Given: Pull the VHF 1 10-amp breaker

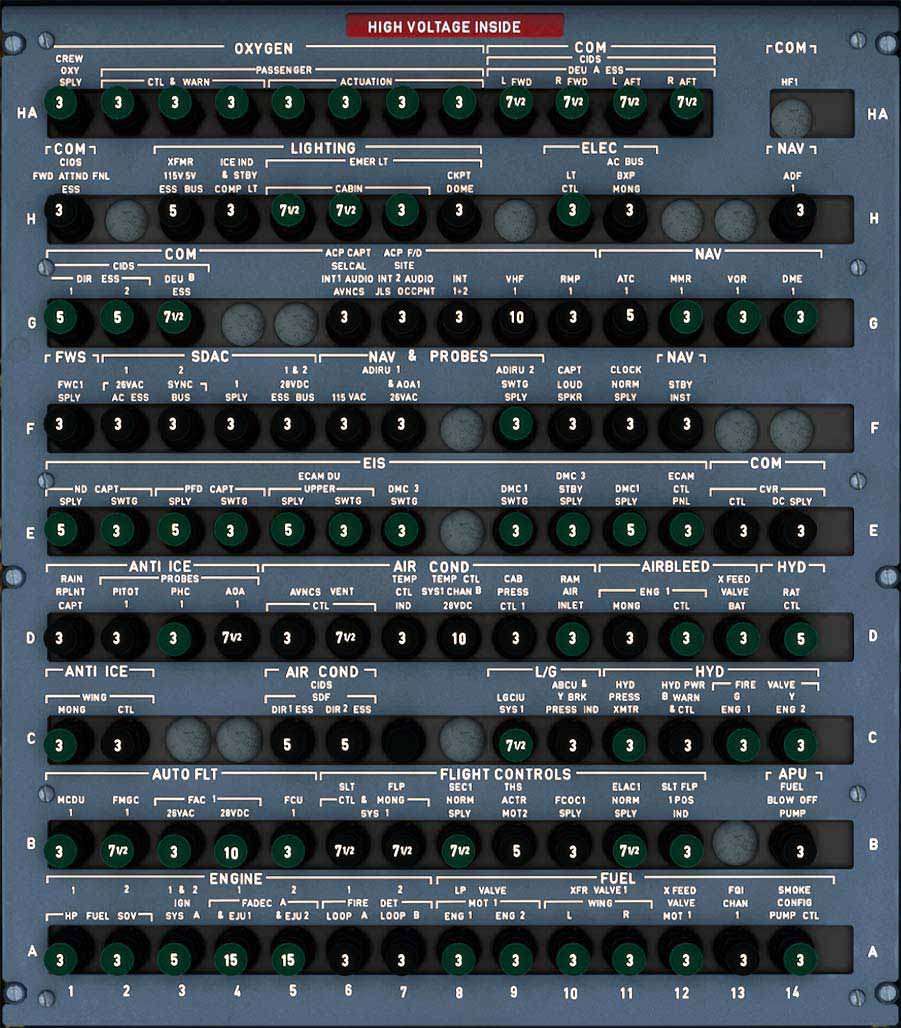Looking at the screenshot, I should [x=515, y=318].
